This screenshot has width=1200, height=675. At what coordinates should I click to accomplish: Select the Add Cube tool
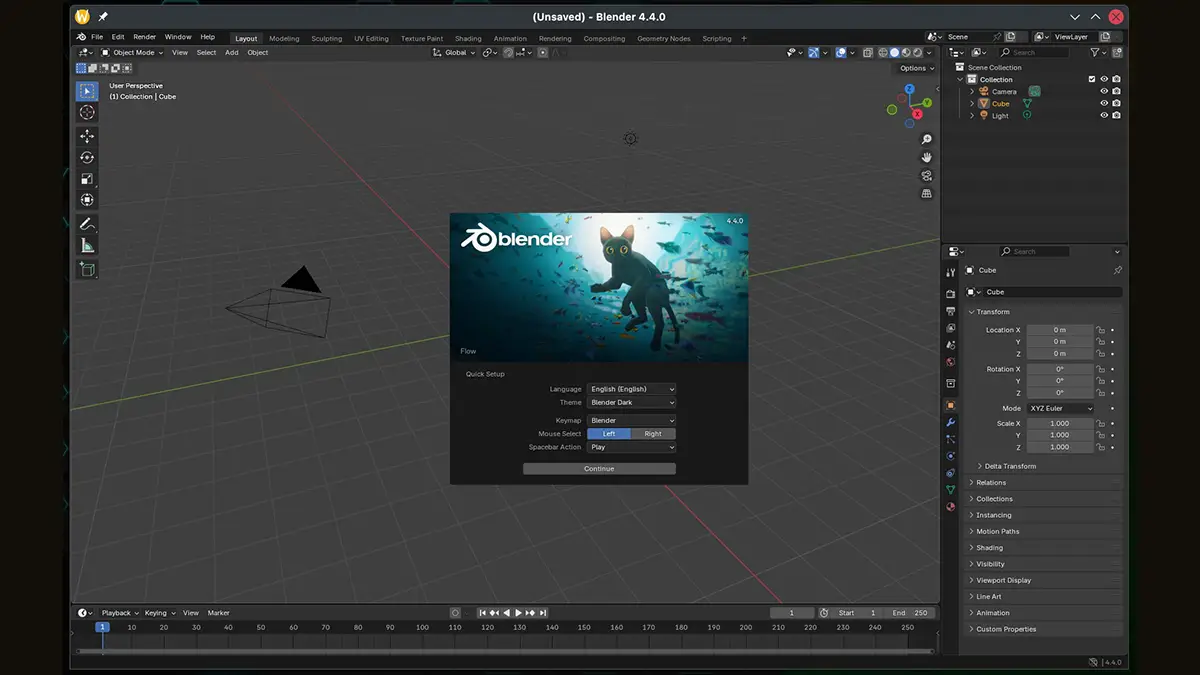point(87,270)
